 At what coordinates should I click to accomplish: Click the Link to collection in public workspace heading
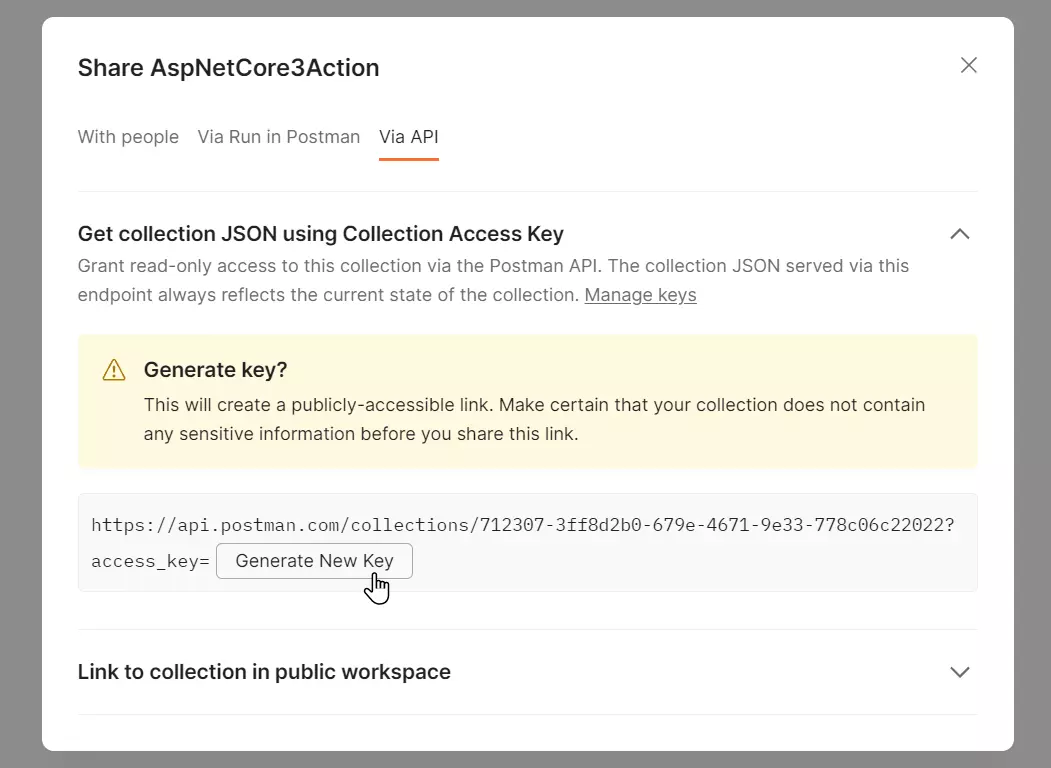[x=264, y=672]
